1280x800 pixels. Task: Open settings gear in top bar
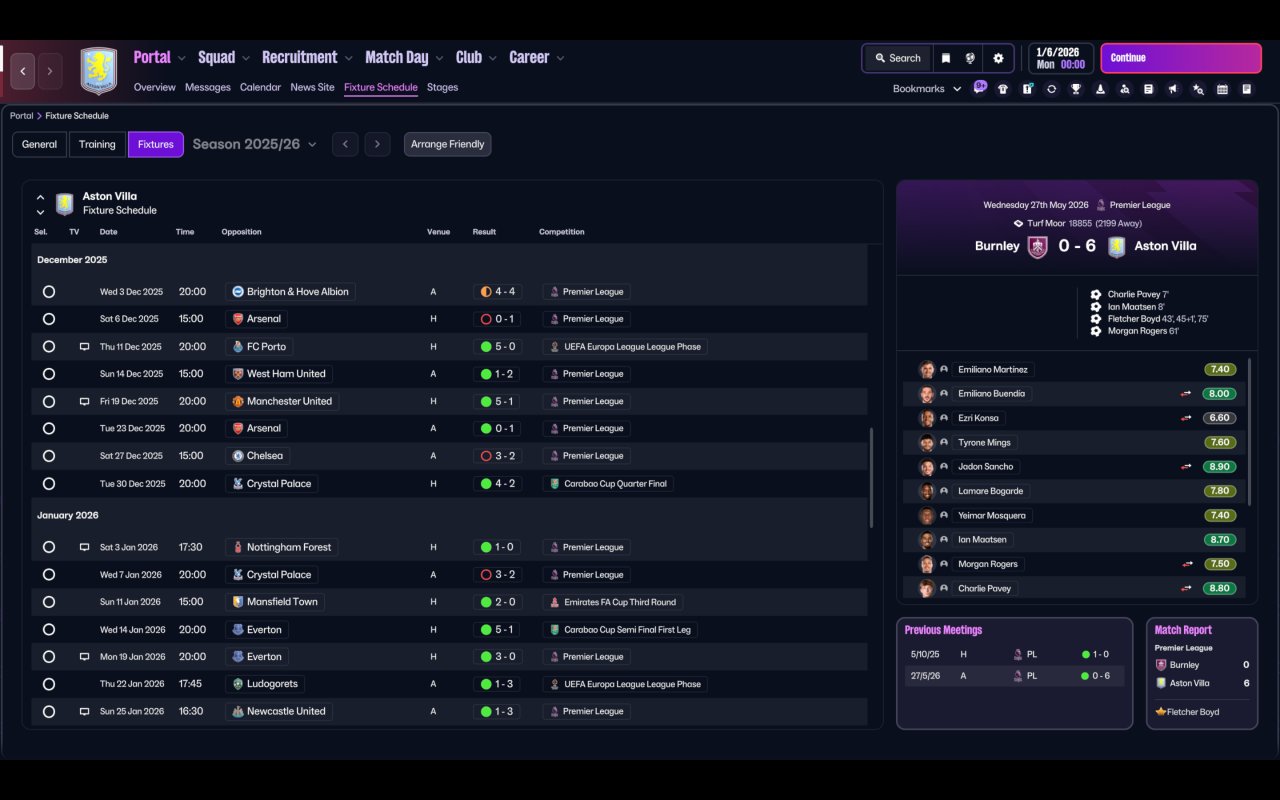pyautogui.click(x=998, y=58)
